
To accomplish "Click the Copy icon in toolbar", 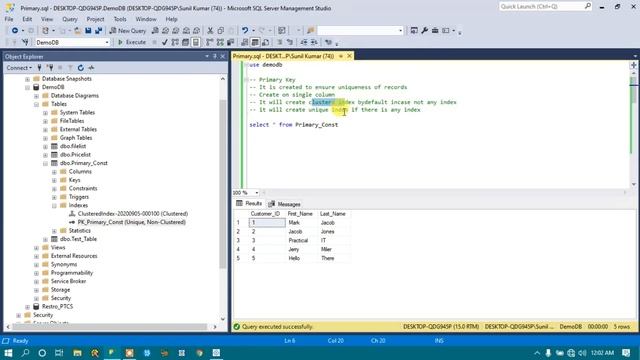I will click(x=221, y=31).
